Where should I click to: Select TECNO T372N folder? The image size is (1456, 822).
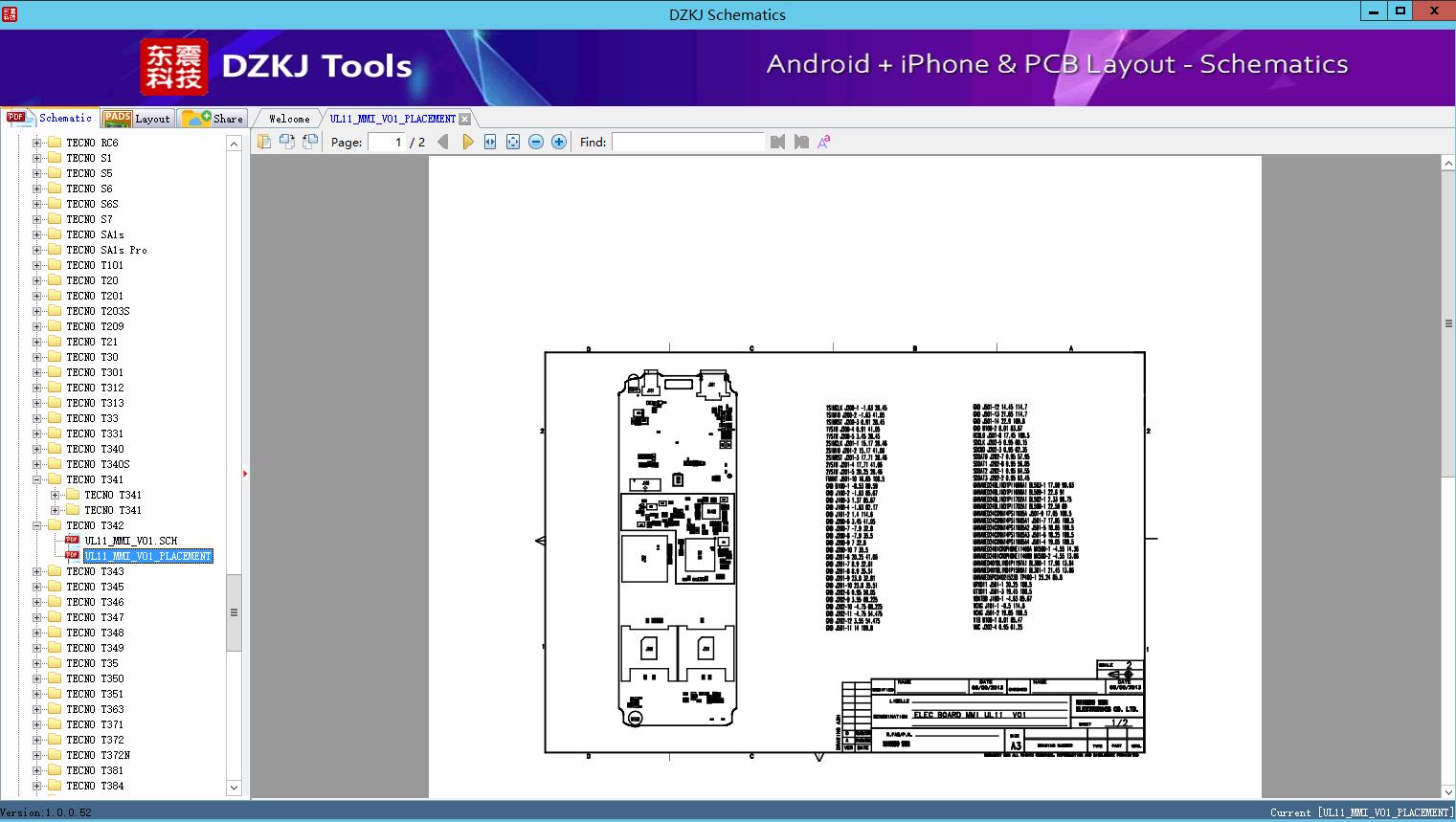click(x=98, y=755)
